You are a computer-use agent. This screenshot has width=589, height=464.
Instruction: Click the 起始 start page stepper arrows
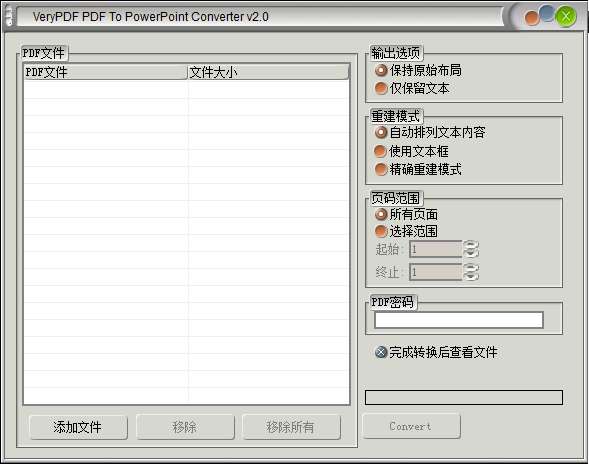point(471,249)
